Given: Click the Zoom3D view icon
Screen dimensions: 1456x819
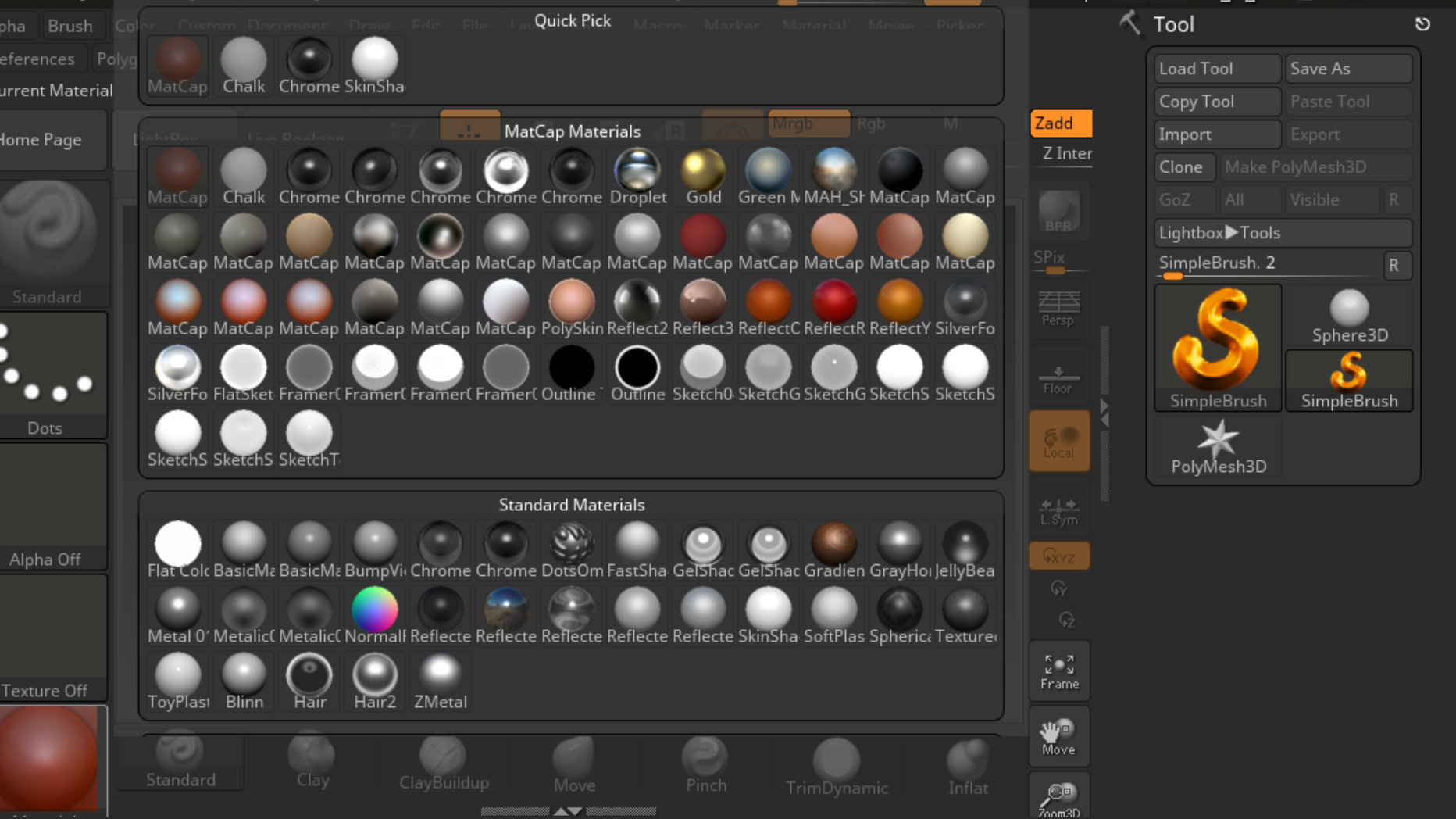Looking at the screenshot, I should coord(1059,797).
